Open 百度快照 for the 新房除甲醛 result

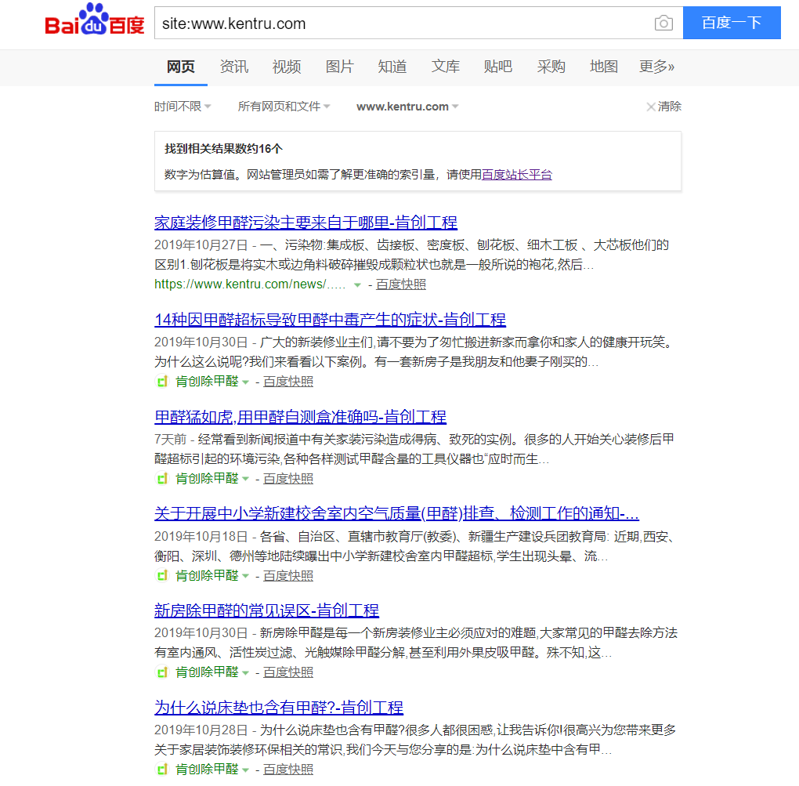pyautogui.click(x=288, y=672)
